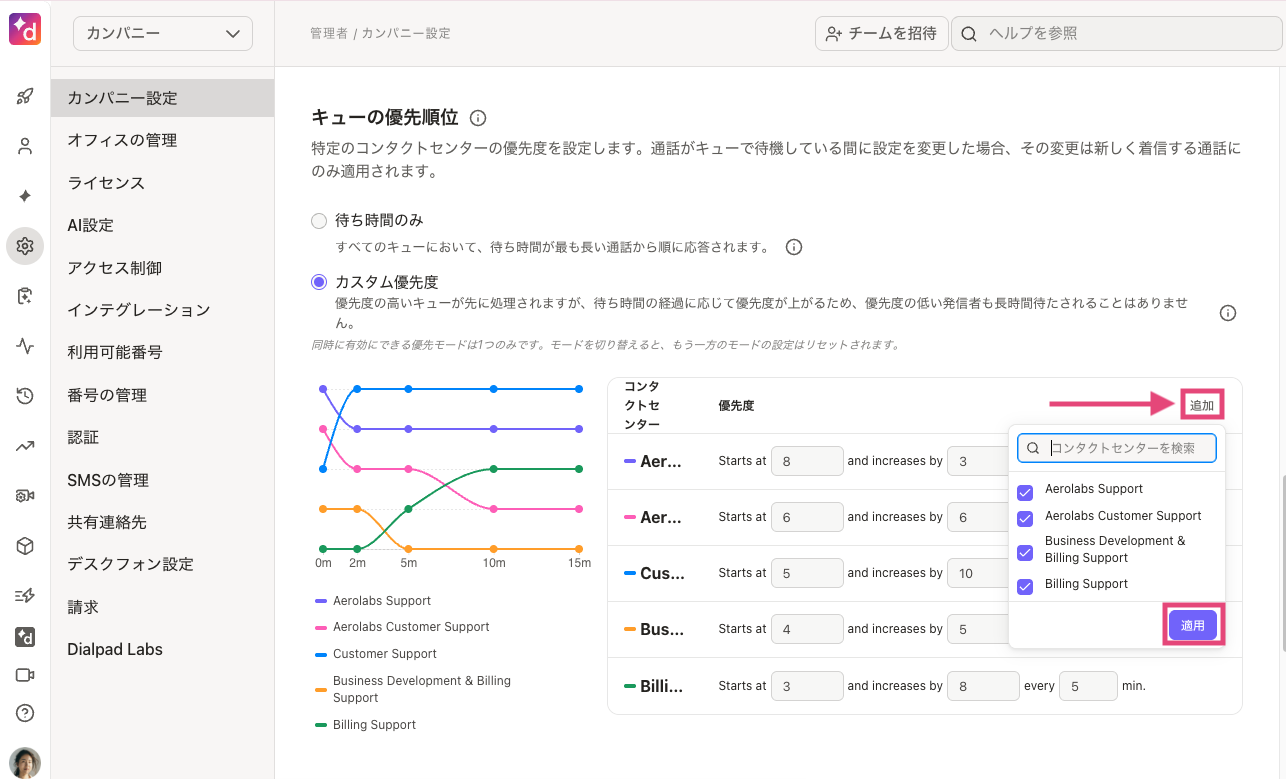Click Billing Support green legend entry

(x=365, y=725)
